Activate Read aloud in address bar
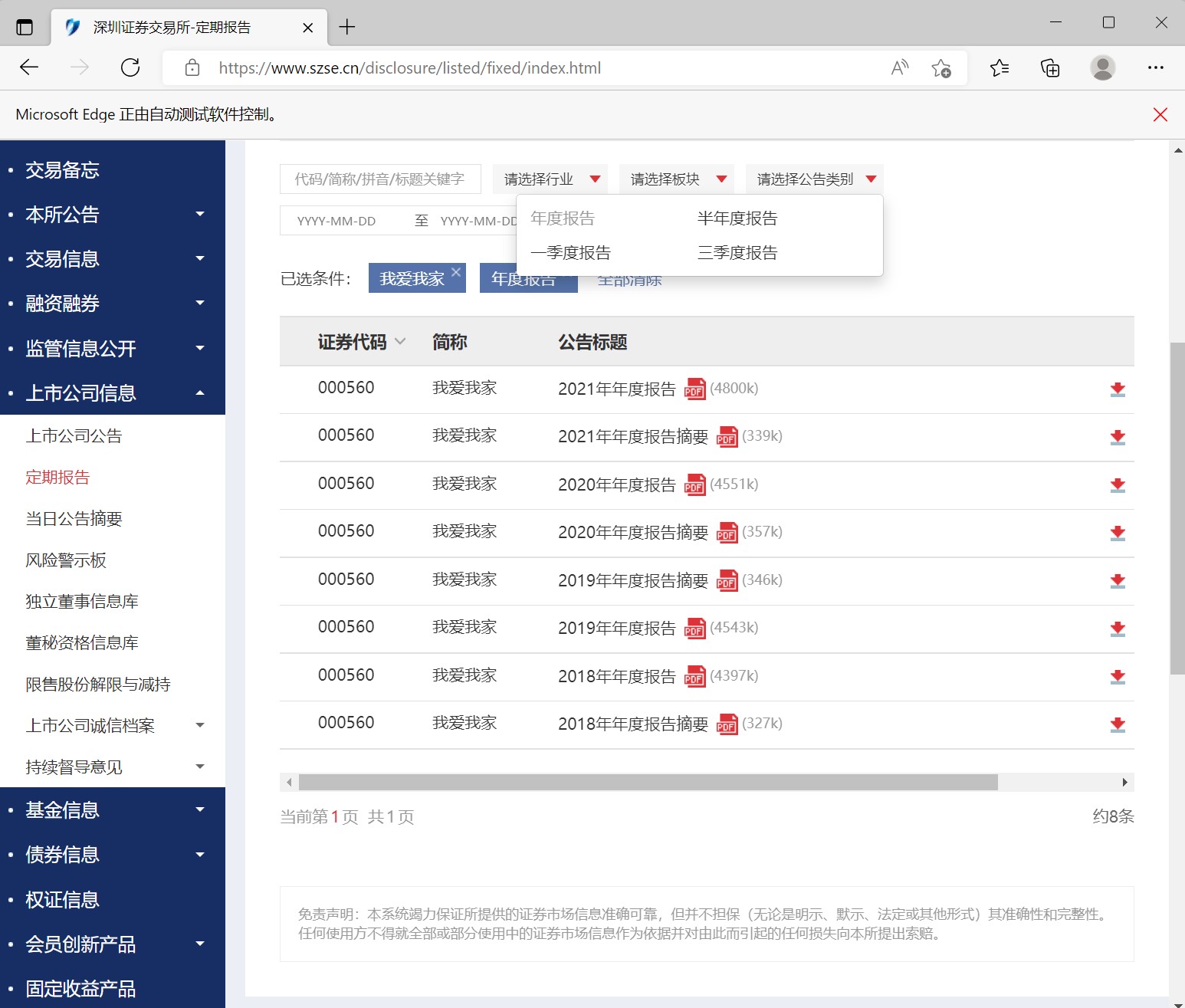 900,67
